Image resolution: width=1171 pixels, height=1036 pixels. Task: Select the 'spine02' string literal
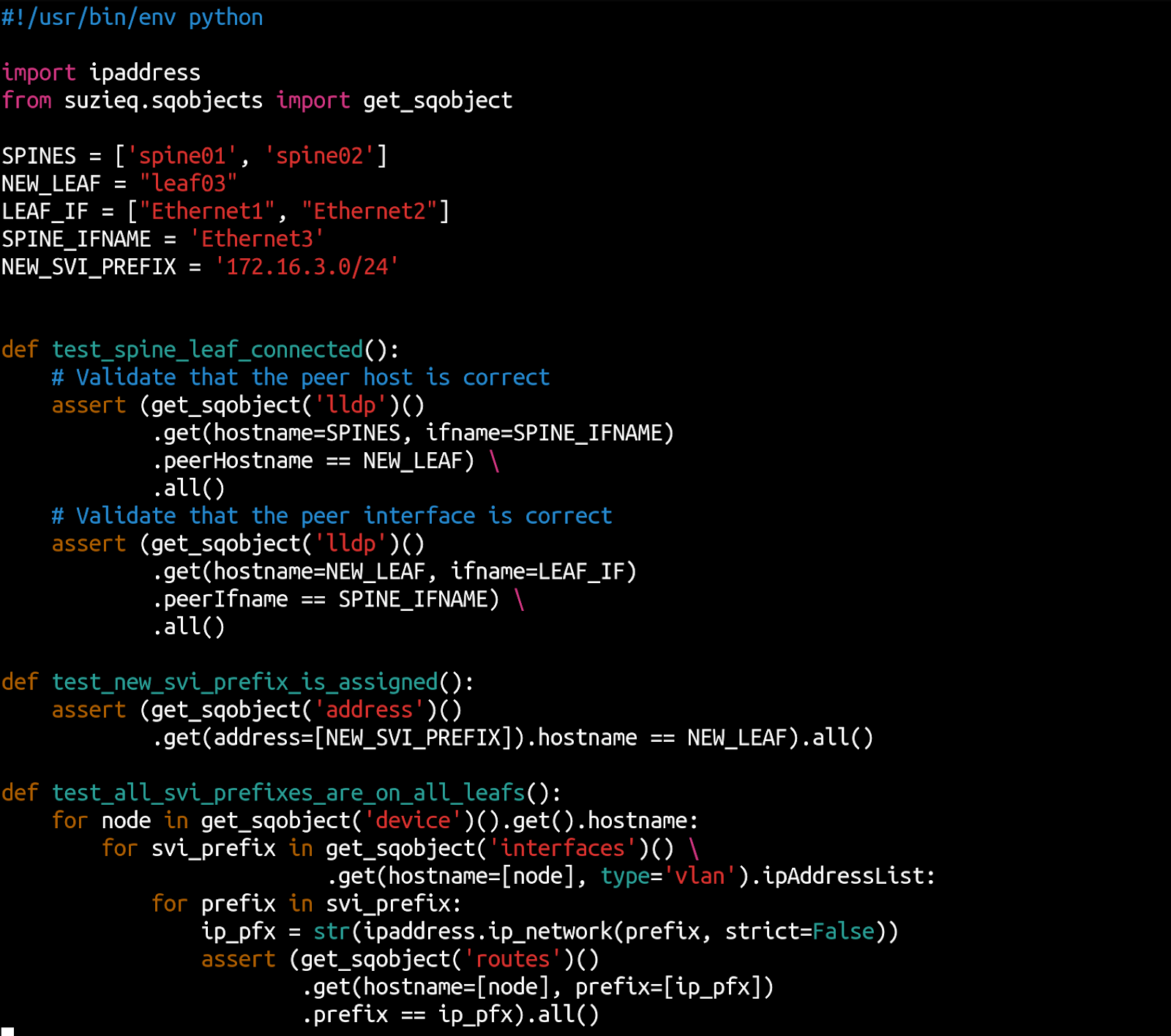(318, 156)
